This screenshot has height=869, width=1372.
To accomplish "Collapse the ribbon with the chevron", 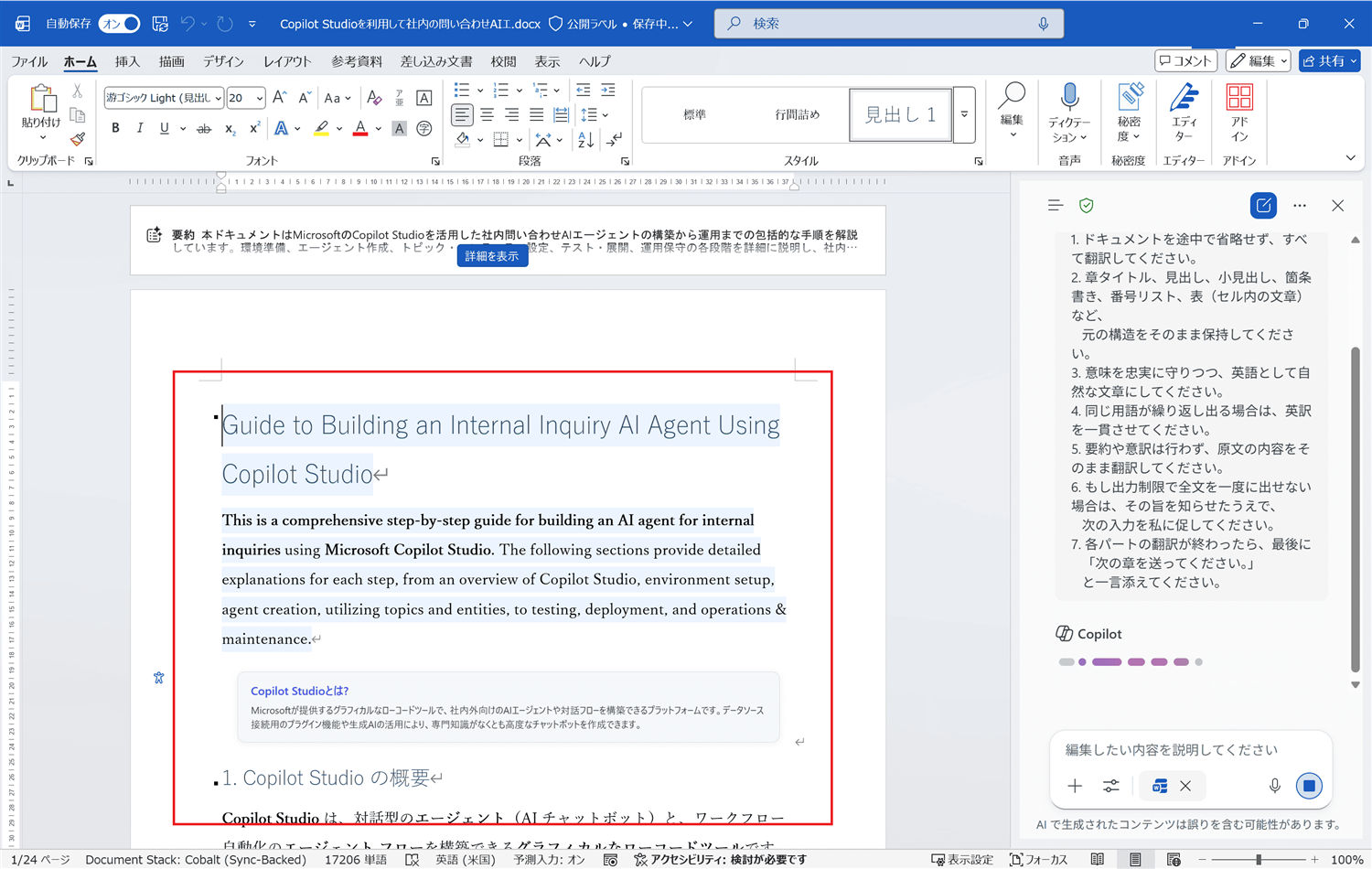I will coord(1350,158).
